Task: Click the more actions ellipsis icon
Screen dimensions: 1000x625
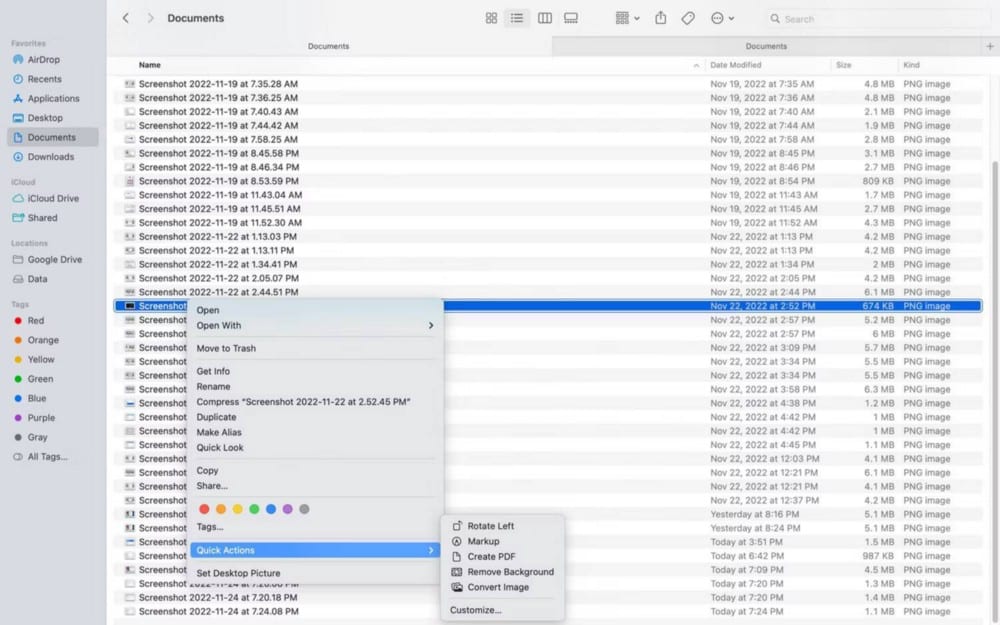Action: point(718,18)
